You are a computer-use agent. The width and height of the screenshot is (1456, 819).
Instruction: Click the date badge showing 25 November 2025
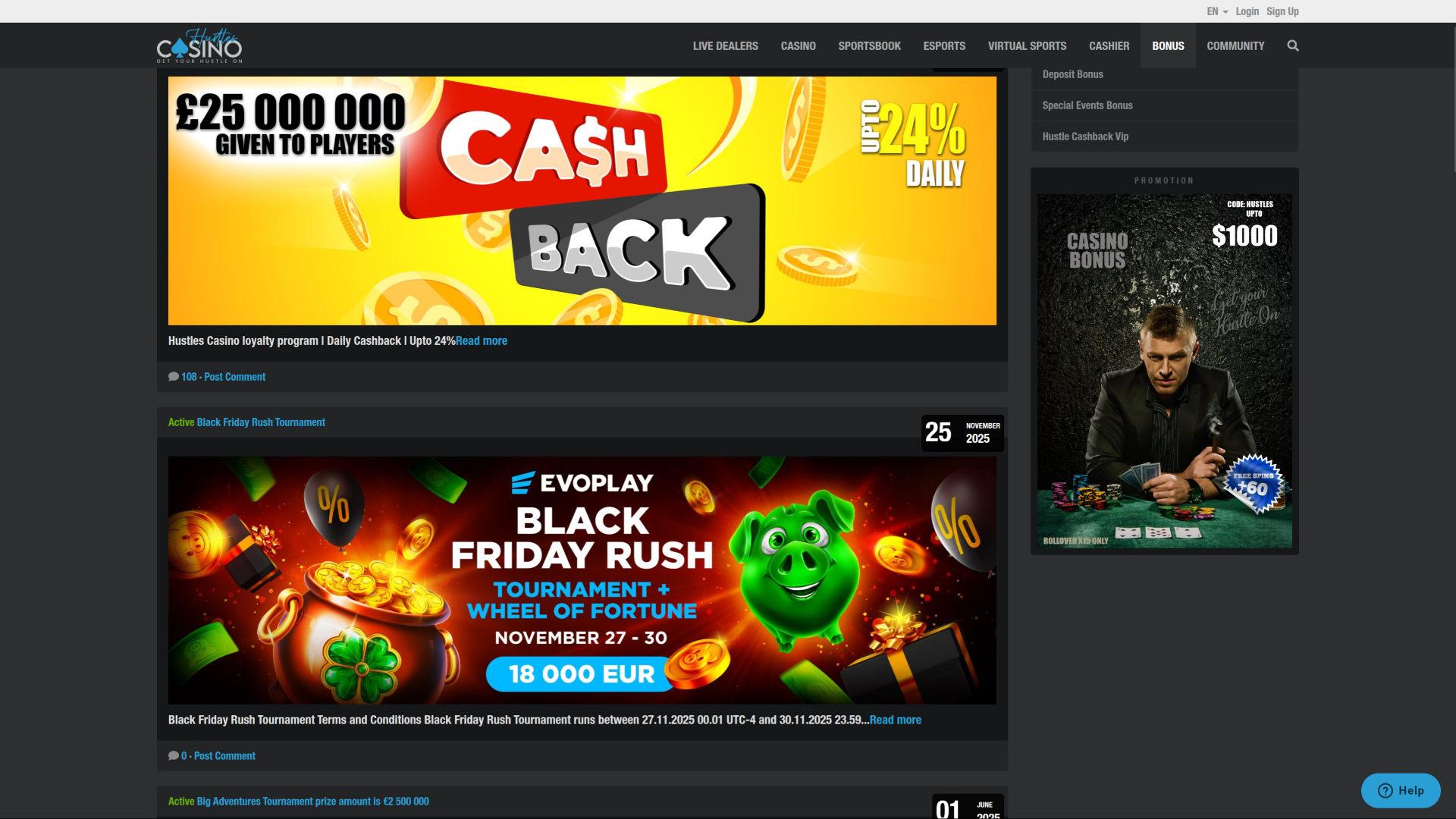coord(962,433)
